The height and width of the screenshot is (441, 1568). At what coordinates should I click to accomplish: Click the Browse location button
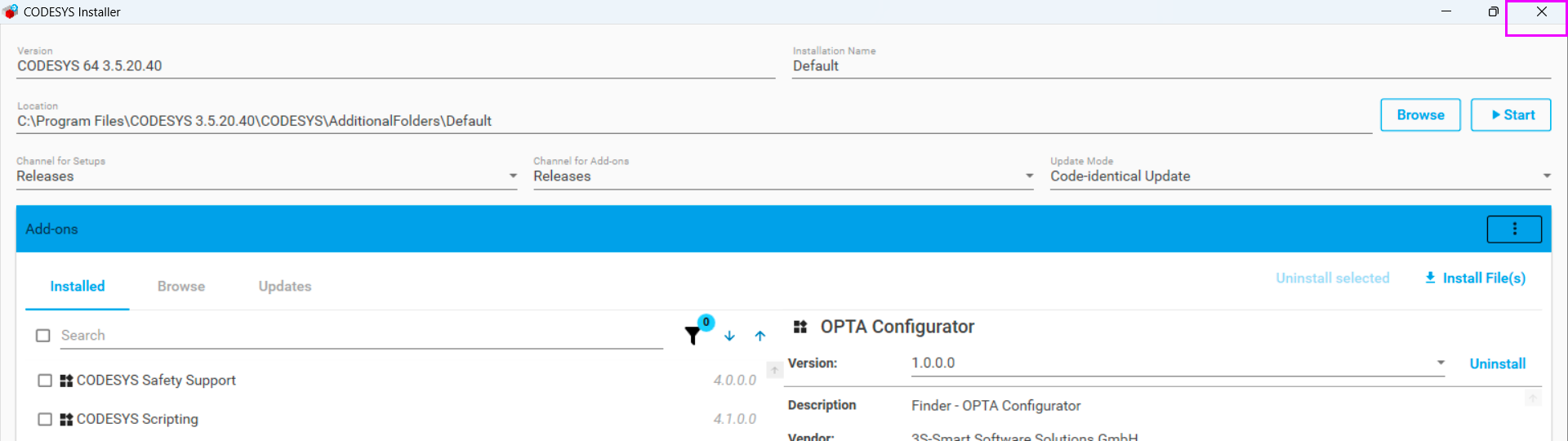(x=1420, y=115)
